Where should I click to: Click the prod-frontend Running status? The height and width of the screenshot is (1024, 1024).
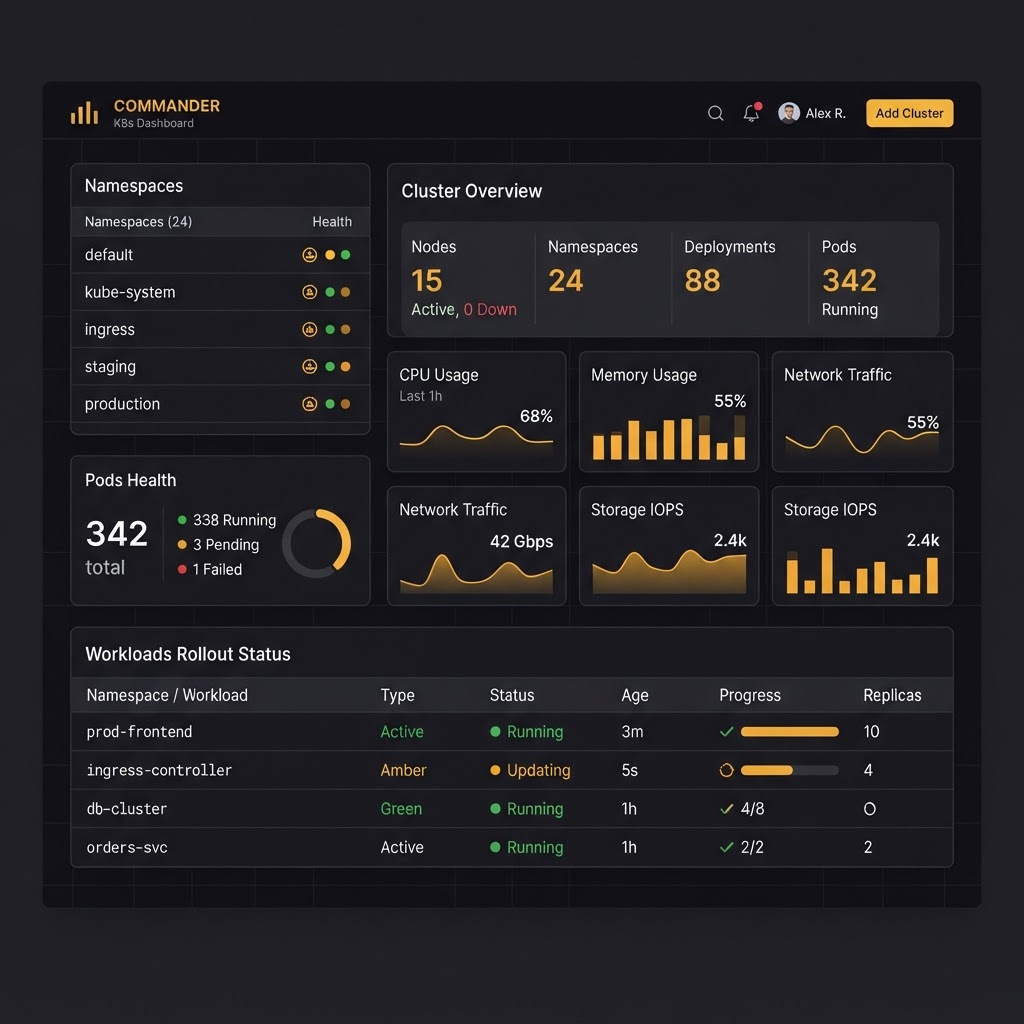(526, 731)
